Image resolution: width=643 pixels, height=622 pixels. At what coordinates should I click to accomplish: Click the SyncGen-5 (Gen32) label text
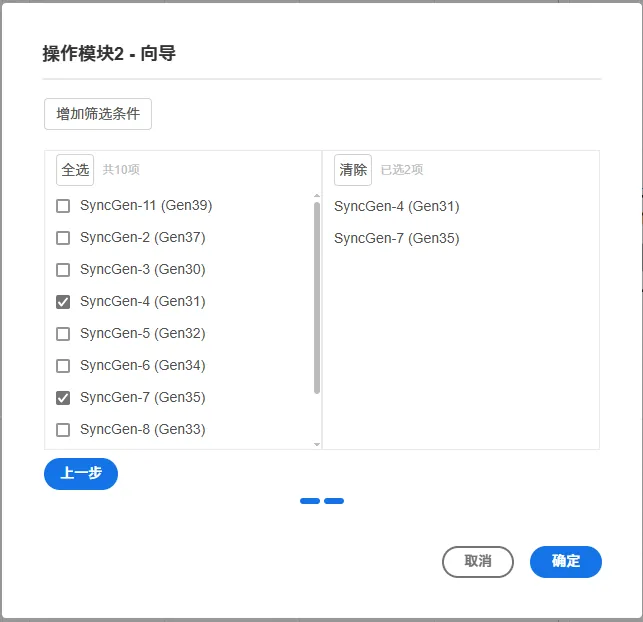tap(143, 333)
